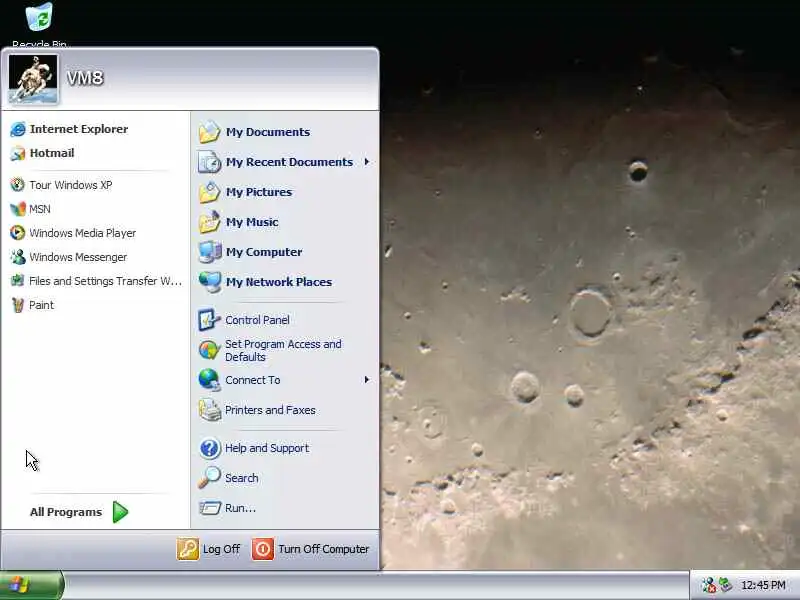Click the My Network Places icon
This screenshot has width=800, height=600.
[x=209, y=282]
